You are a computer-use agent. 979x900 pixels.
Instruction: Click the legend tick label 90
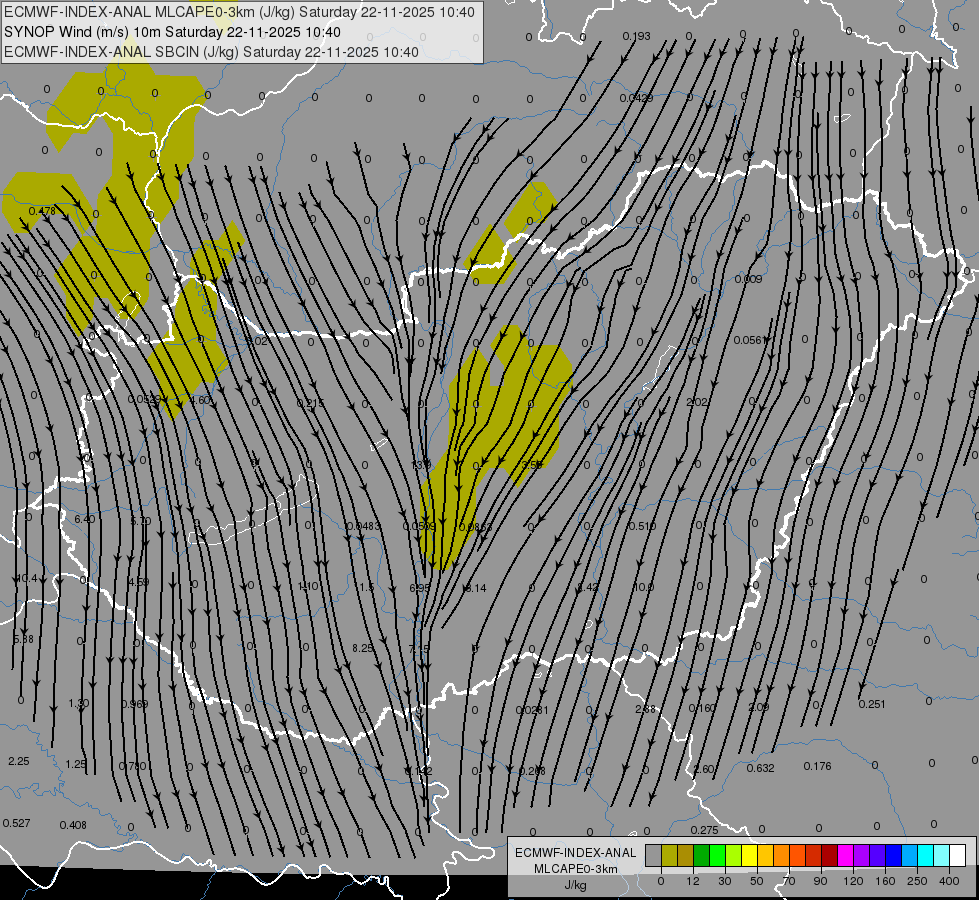[x=821, y=881]
